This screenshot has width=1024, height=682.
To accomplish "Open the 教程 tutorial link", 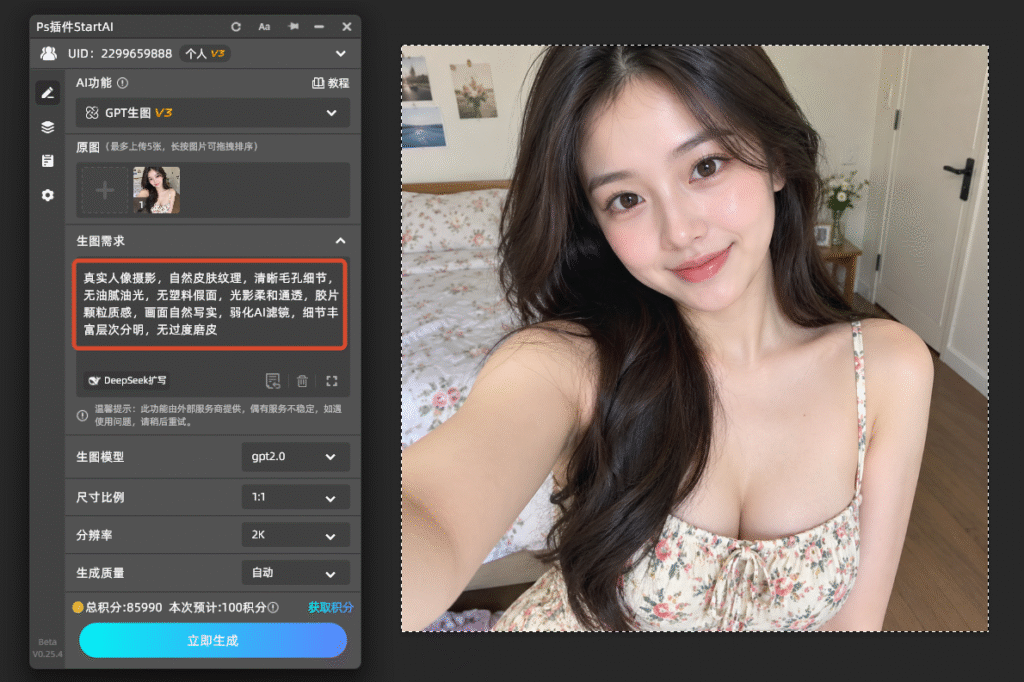I will pos(330,83).
